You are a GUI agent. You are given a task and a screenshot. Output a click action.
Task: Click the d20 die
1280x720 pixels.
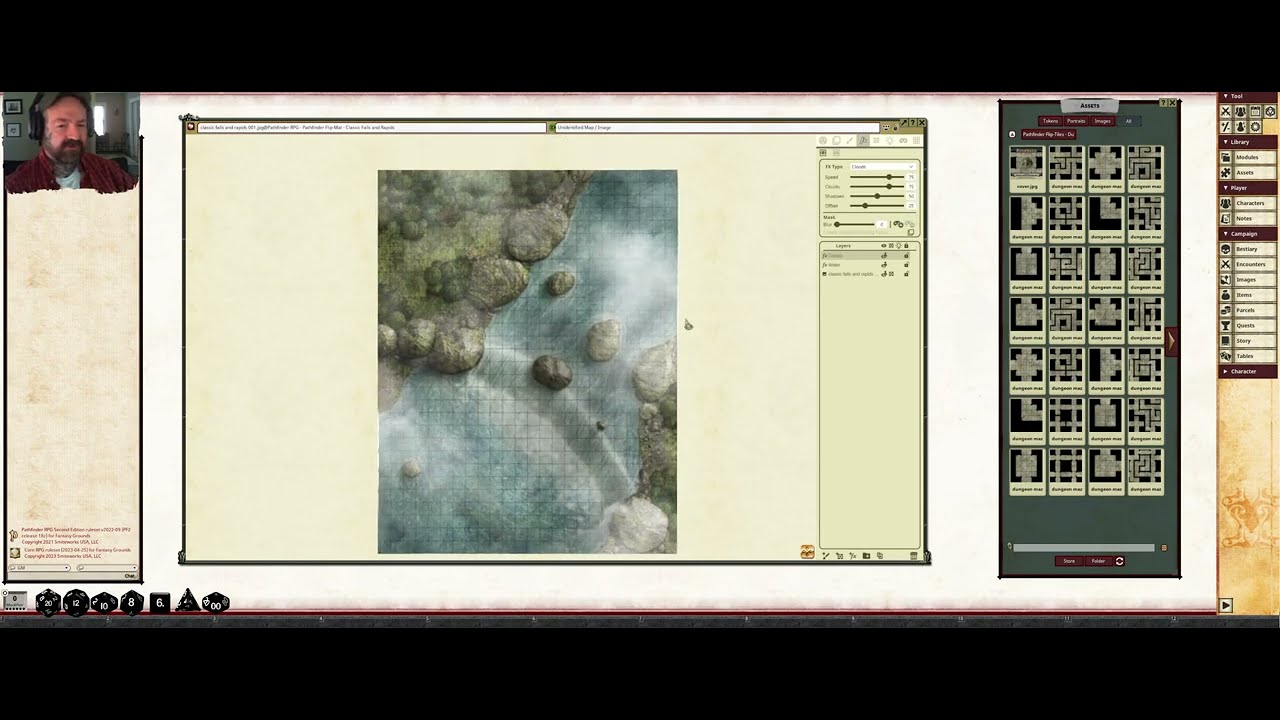48,602
